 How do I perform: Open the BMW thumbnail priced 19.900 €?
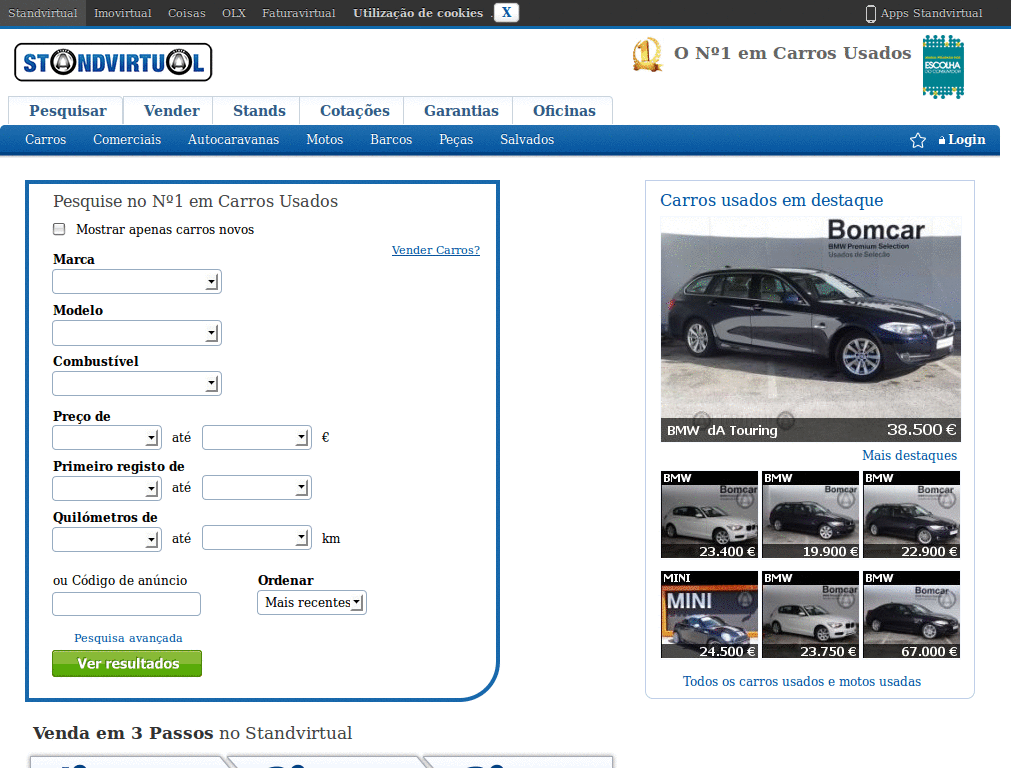tap(810, 515)
